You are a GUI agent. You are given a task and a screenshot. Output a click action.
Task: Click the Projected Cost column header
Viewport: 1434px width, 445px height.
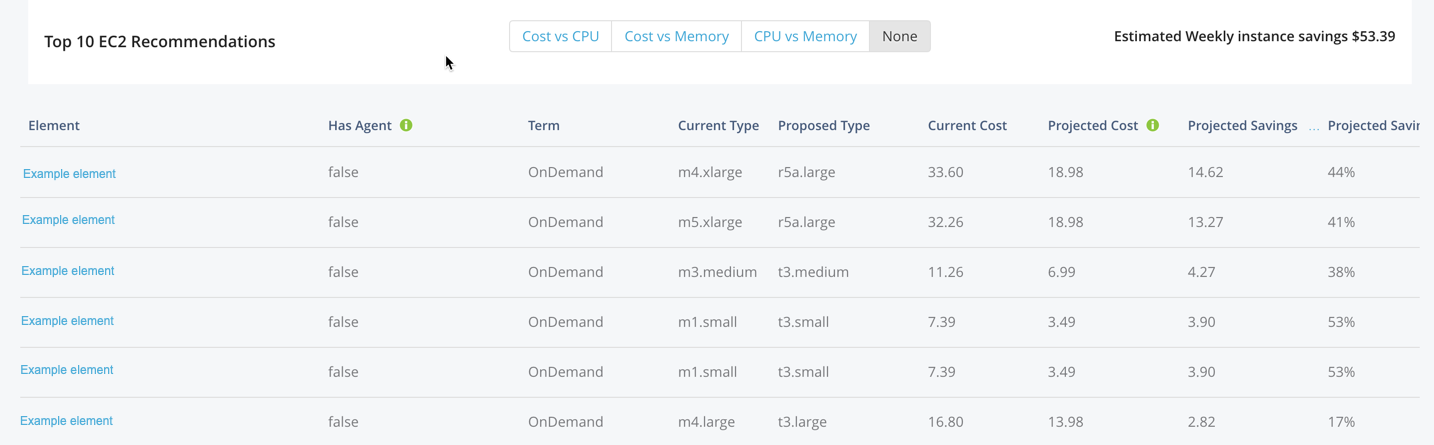point(1093,125)
